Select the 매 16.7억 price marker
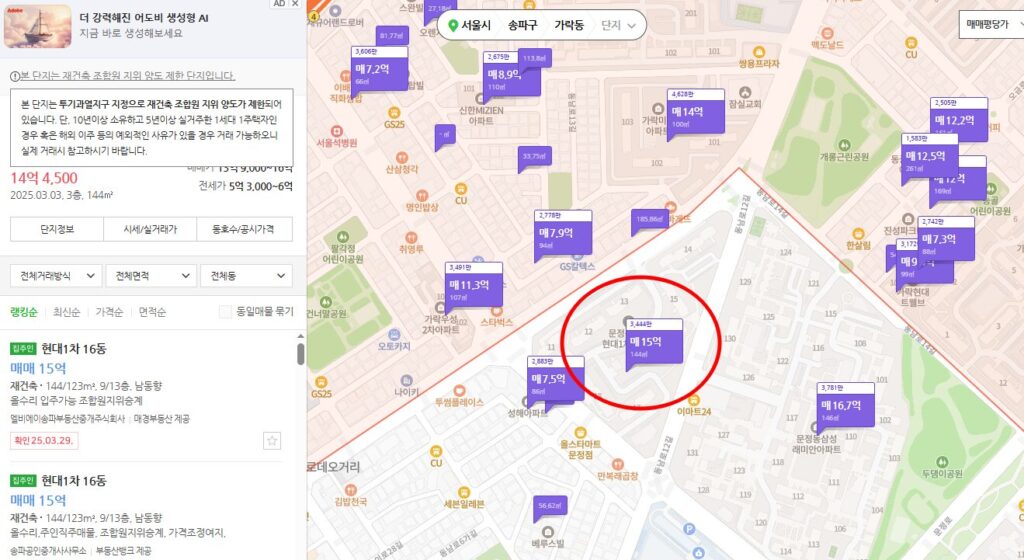1024x560 pixels. pyautogui.click(x=845, y=405)
